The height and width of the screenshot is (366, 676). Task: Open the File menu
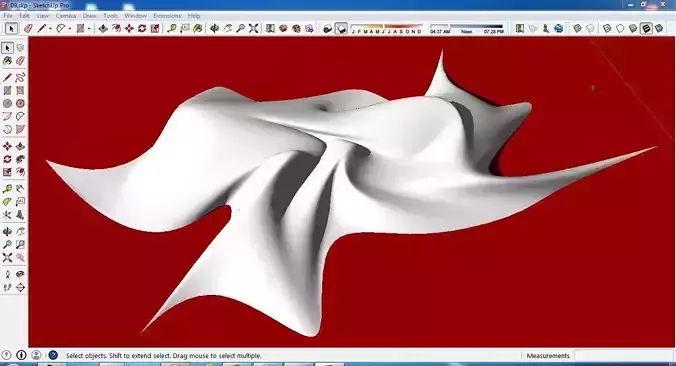click(x=8, y=16)
